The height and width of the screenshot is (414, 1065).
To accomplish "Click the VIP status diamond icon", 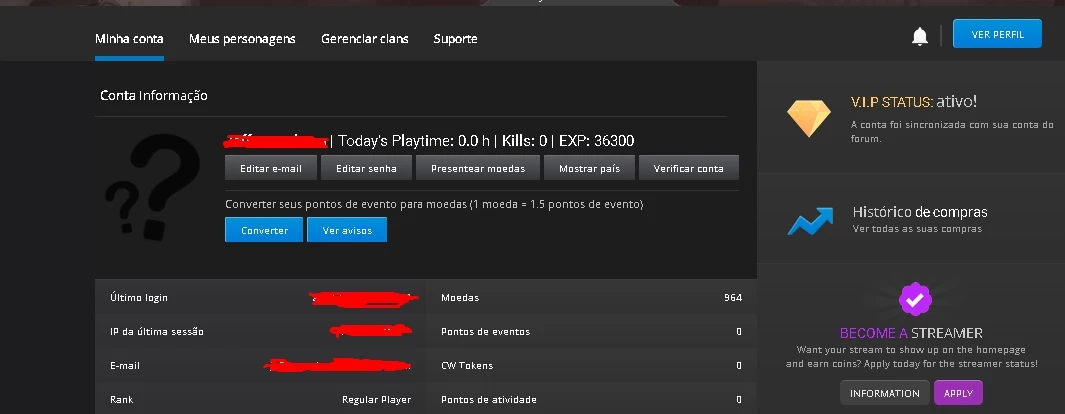I will (x=808, y=119).
